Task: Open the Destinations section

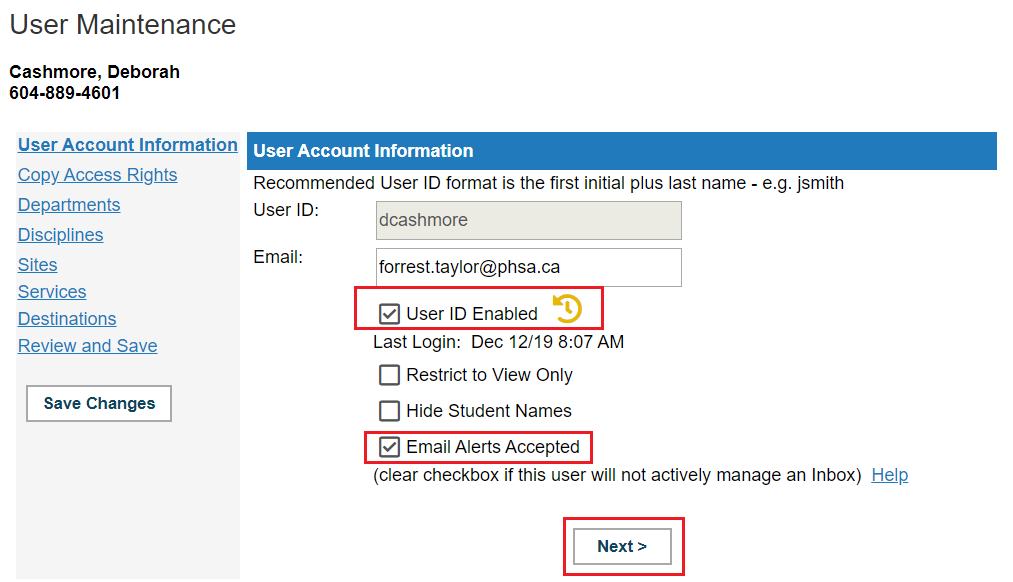Action: pyautogui.click(x=67, y=319)
